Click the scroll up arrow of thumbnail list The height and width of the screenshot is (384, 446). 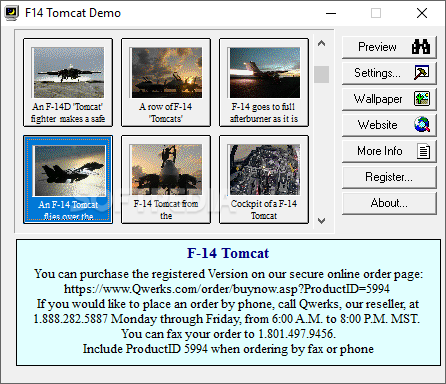[321, 43]
